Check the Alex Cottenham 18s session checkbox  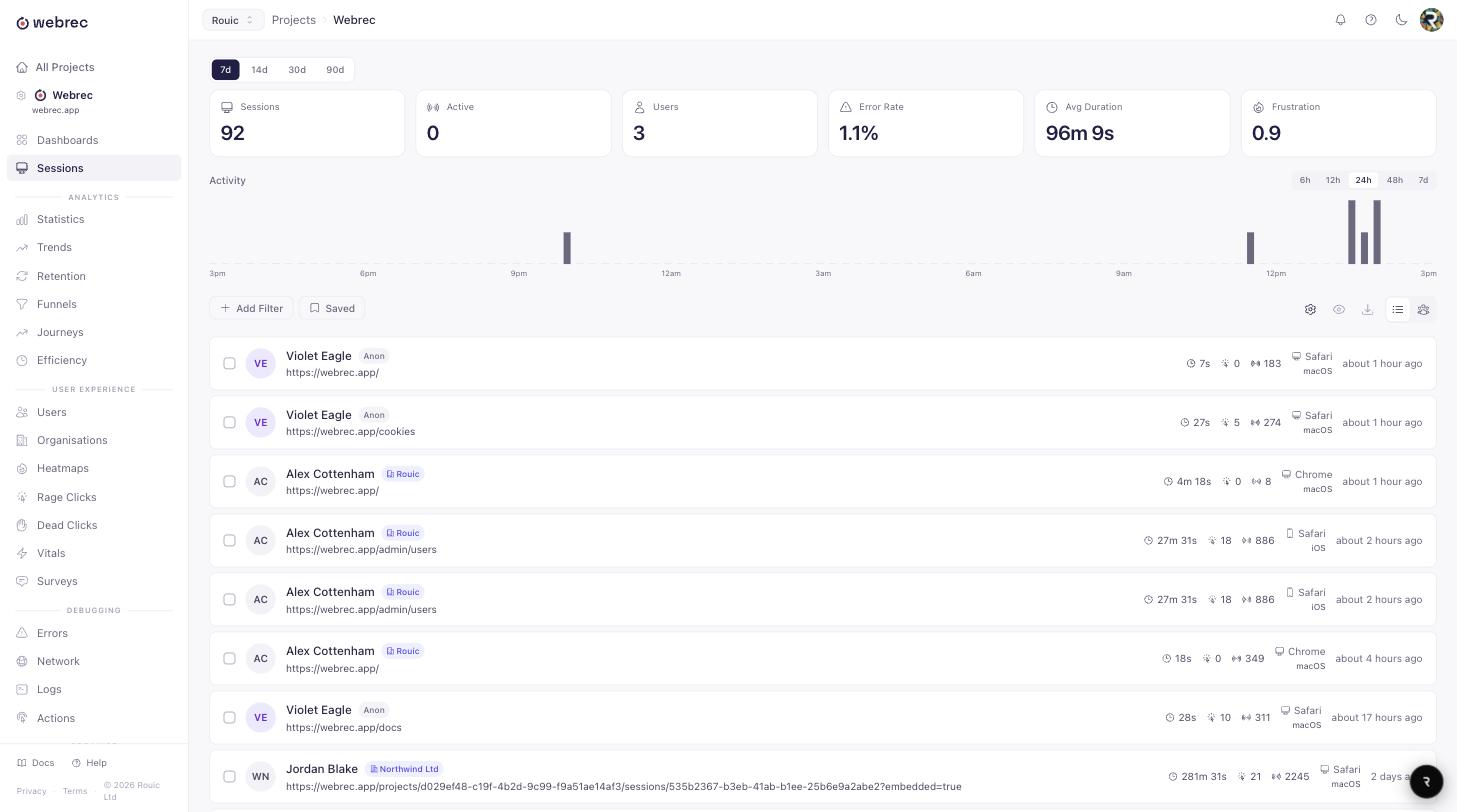[229, 658]
